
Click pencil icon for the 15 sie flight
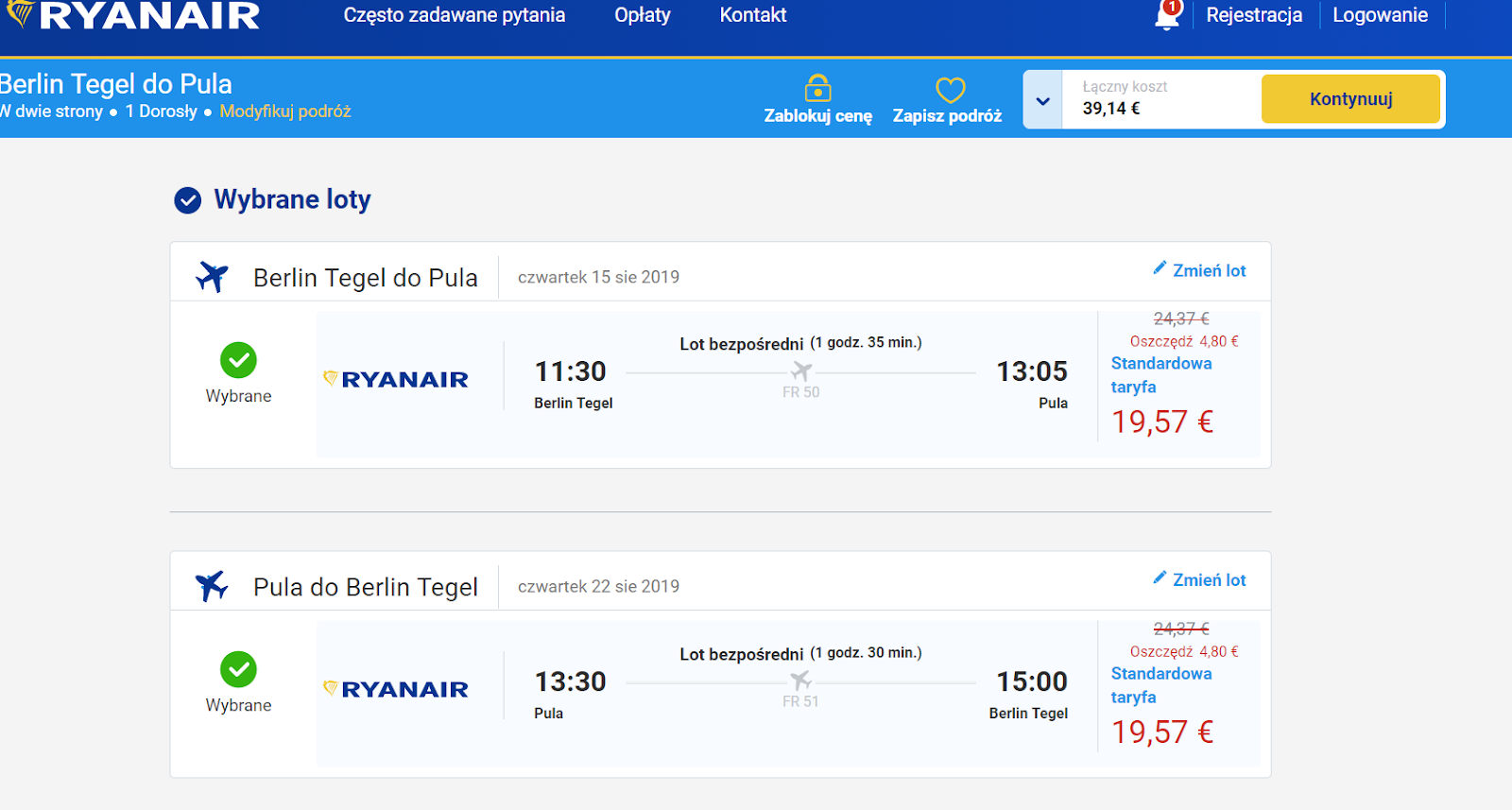tap(1160, 268)
